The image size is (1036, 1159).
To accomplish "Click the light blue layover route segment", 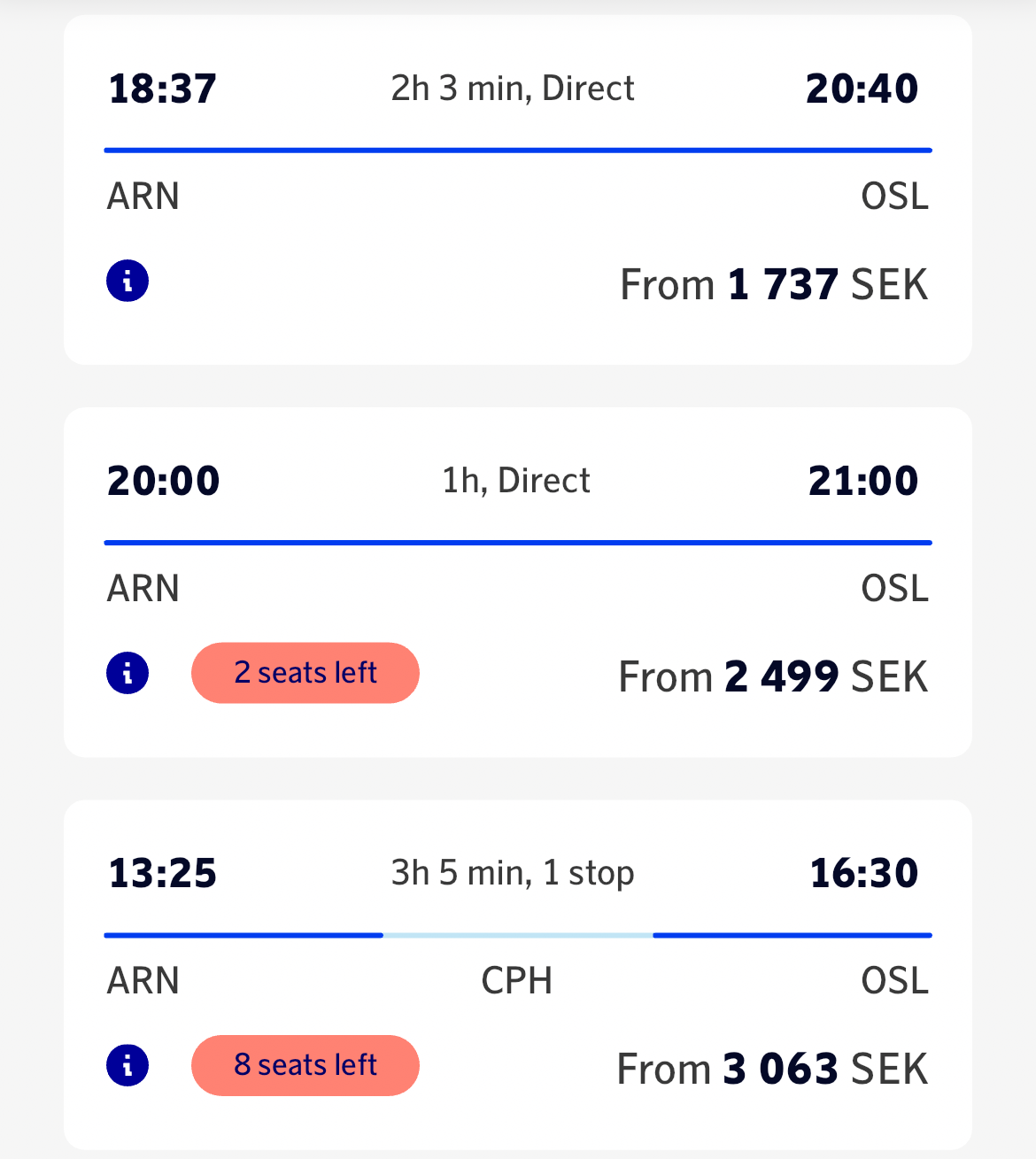I will click(518, 935).
